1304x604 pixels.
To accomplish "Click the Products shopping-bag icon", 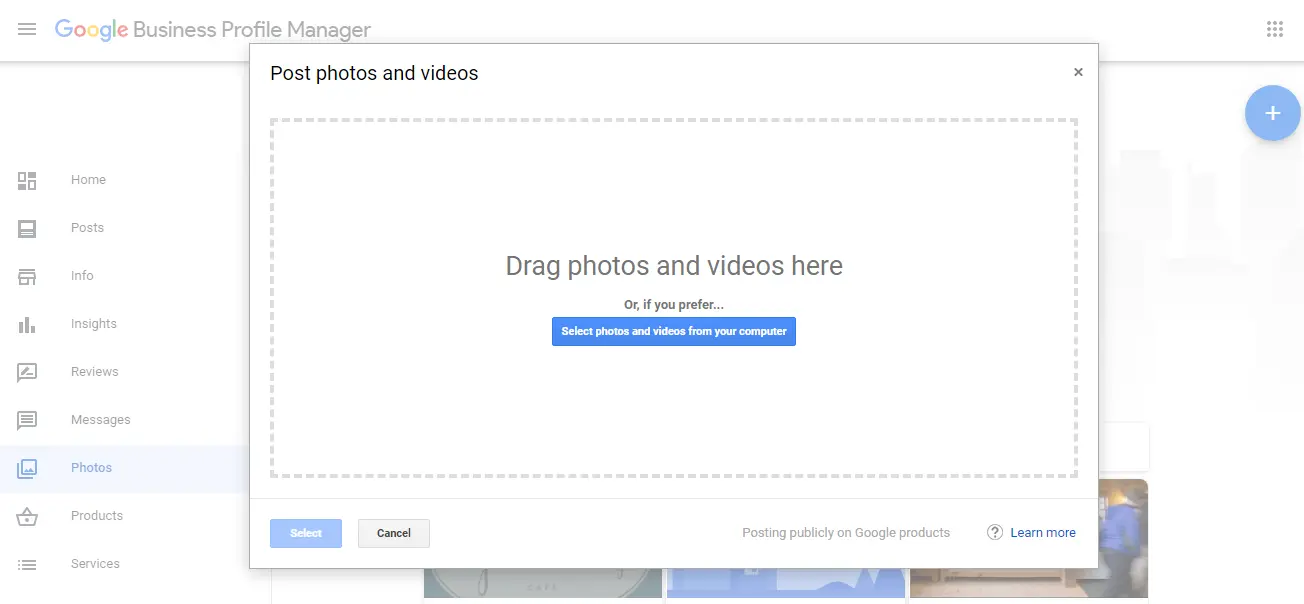I will click(x=27, y=515).
